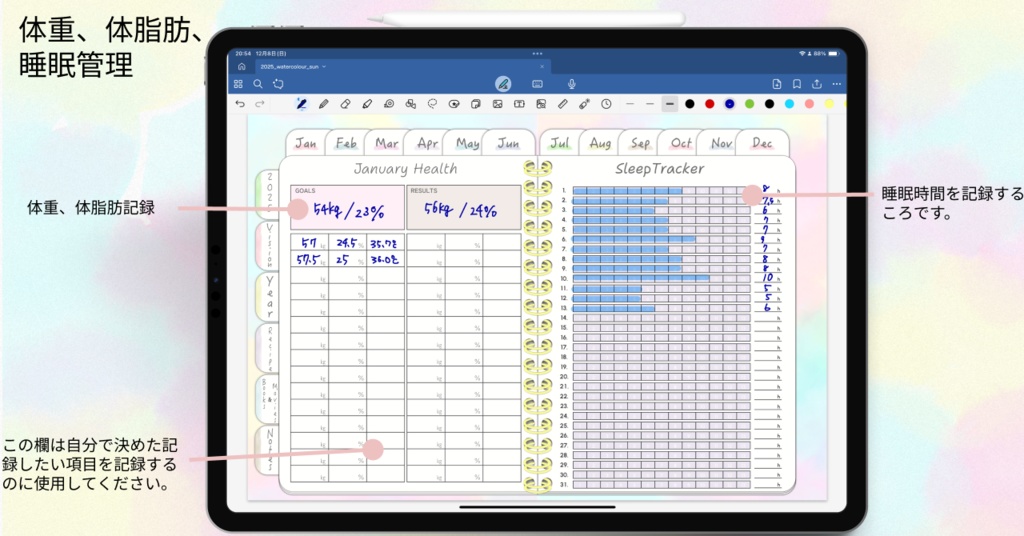Jump to the Dec month tab
Viewport: 1024px width, 536px height.
click(x=761, y=142)
